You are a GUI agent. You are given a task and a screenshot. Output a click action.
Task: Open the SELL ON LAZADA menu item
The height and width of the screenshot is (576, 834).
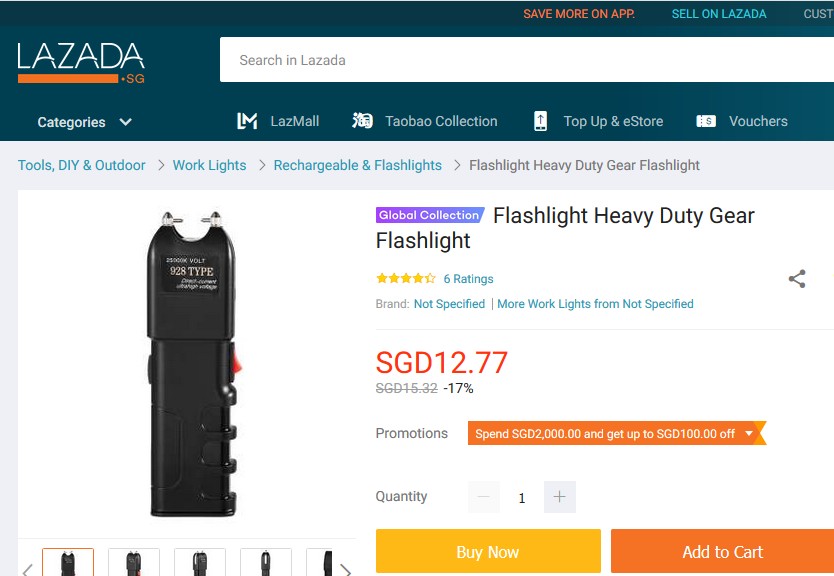point(719,14)
